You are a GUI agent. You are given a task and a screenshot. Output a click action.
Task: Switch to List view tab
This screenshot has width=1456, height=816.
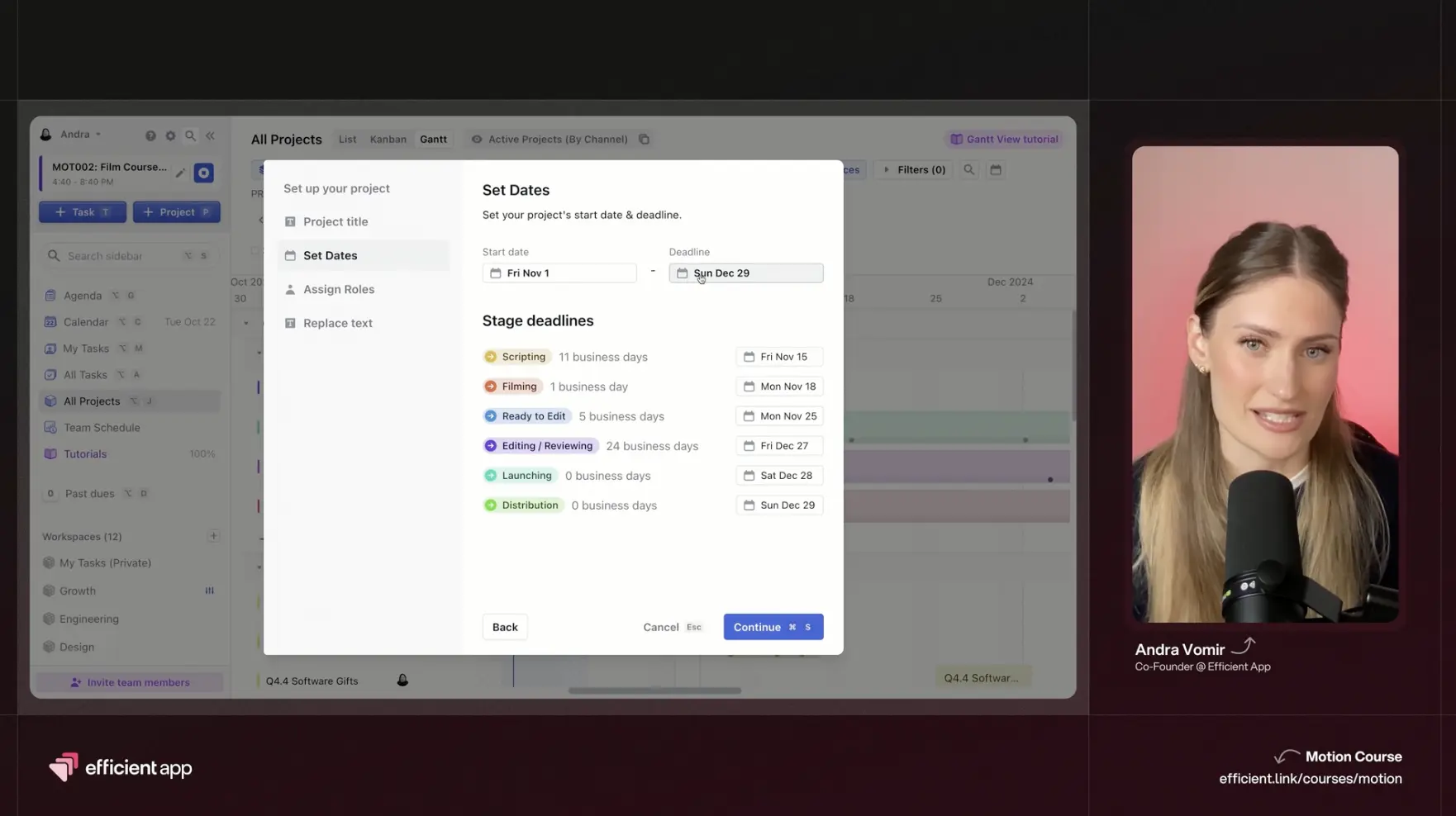pos(347,140)
